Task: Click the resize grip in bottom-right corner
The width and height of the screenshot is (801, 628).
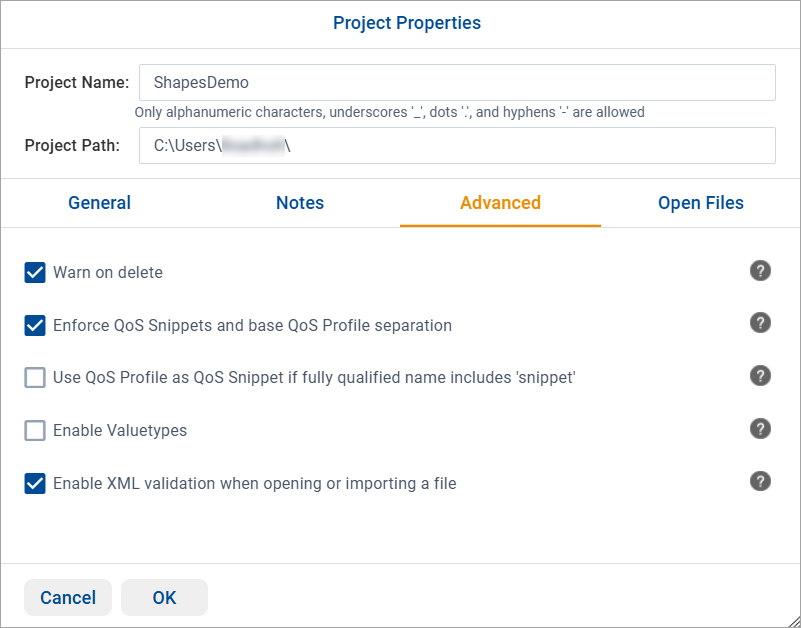Action: click(x=793, y=621)
